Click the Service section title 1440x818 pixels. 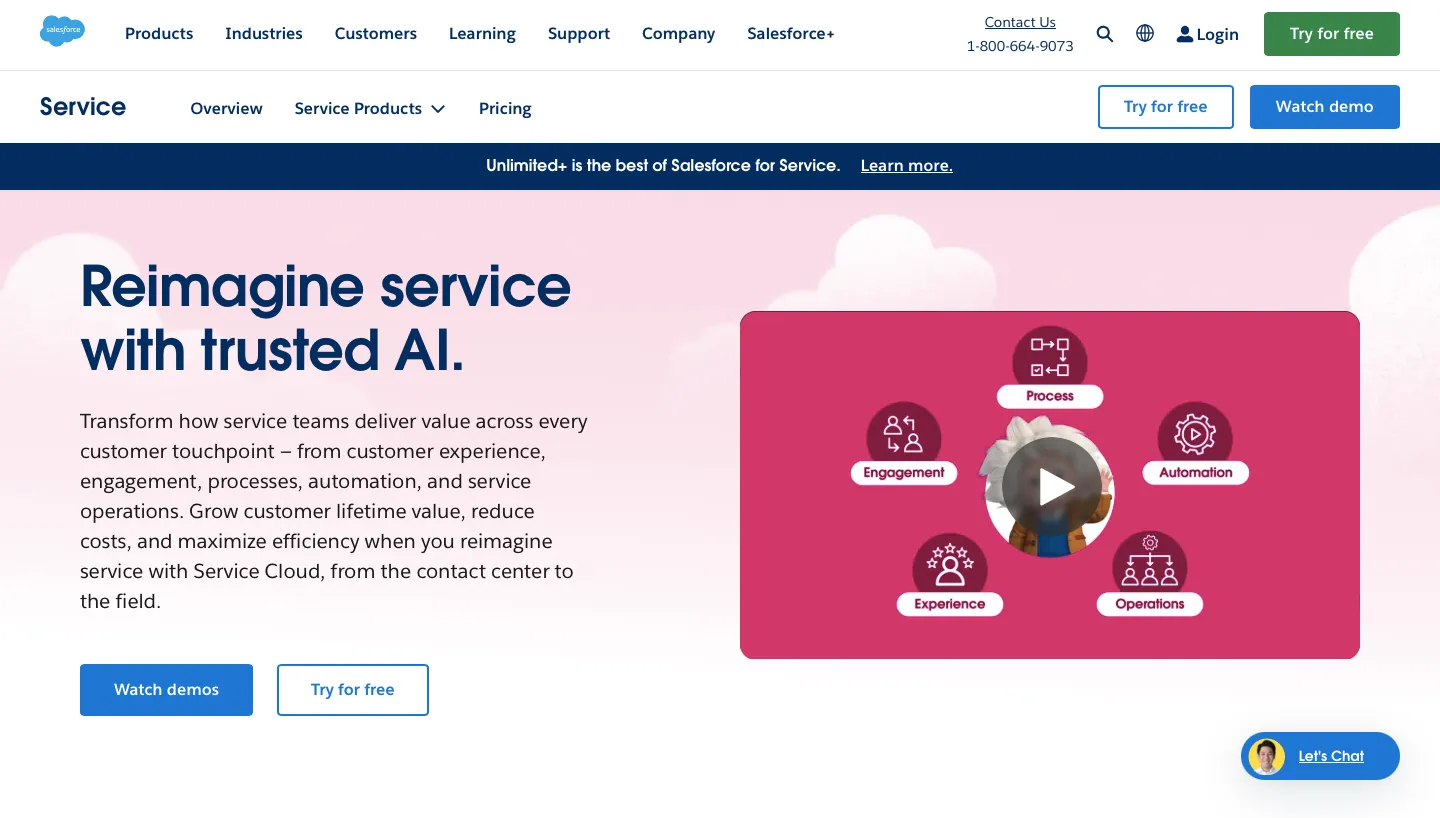83,107
